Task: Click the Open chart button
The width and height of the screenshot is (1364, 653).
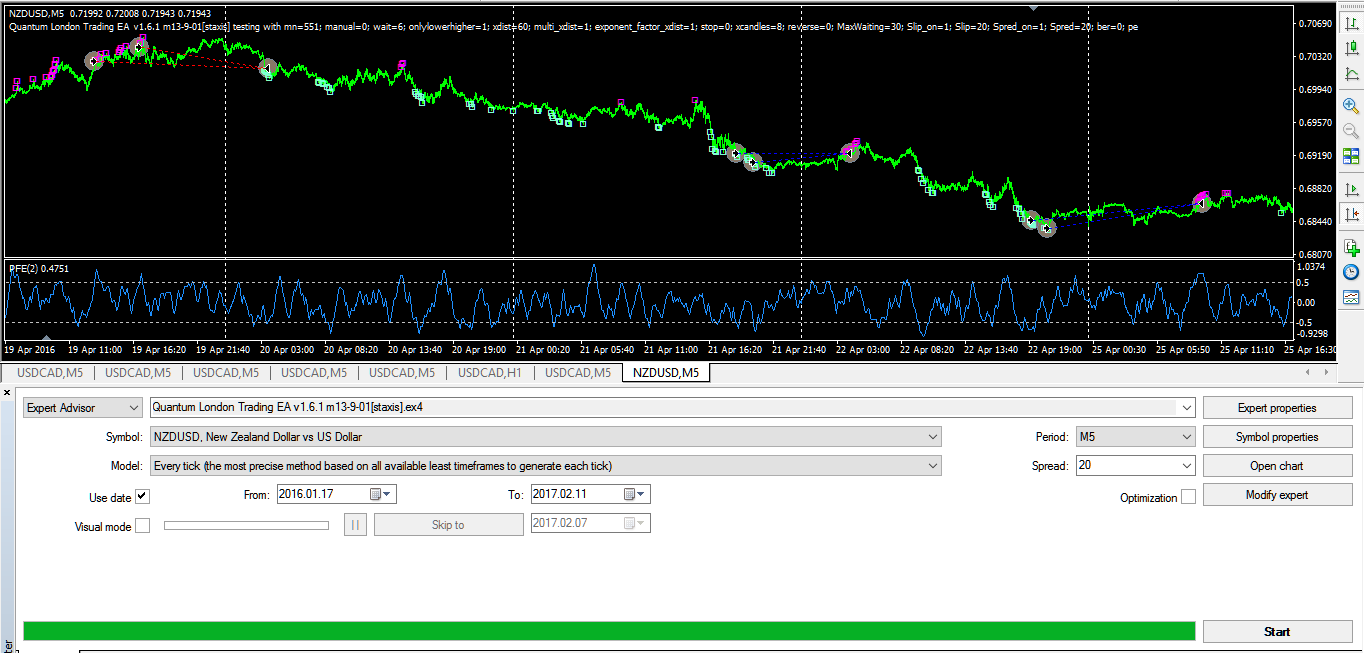Action: [x=1277, y=466]
